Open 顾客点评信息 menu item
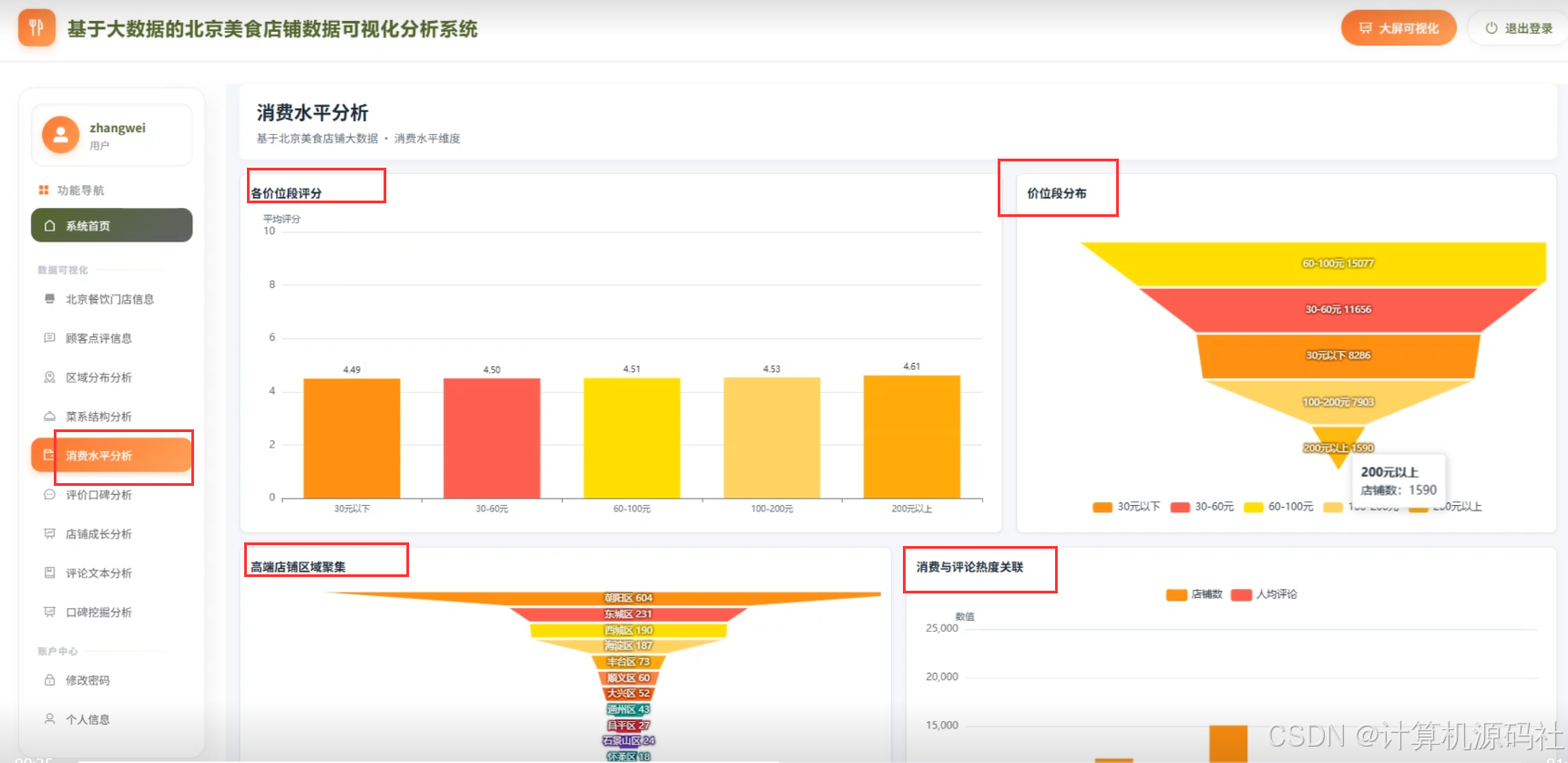This screenshot has width=1568, height=763. click(111, 338)
